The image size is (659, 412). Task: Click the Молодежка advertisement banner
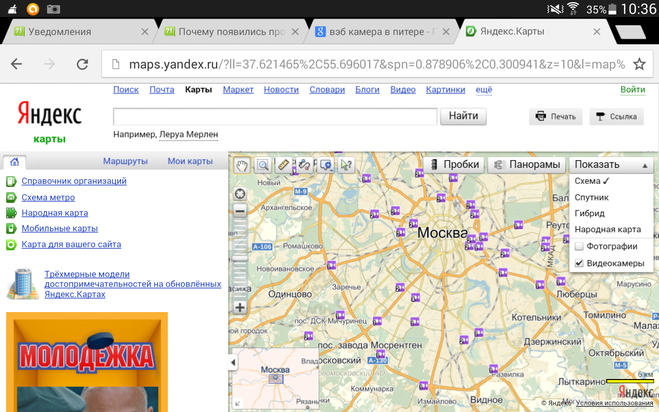point(87,362)
